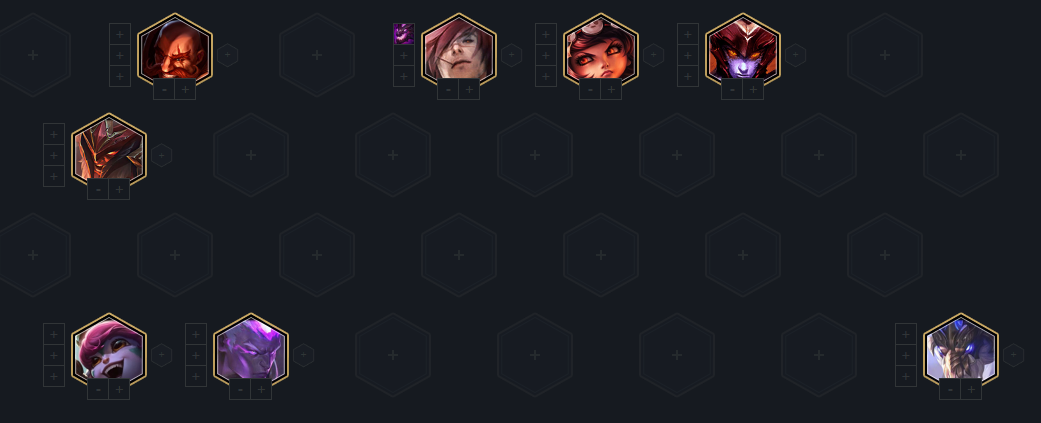Select the laughing pink-haired yordle champion
This screenshot has width=1041, height=423.
(109, 351)
